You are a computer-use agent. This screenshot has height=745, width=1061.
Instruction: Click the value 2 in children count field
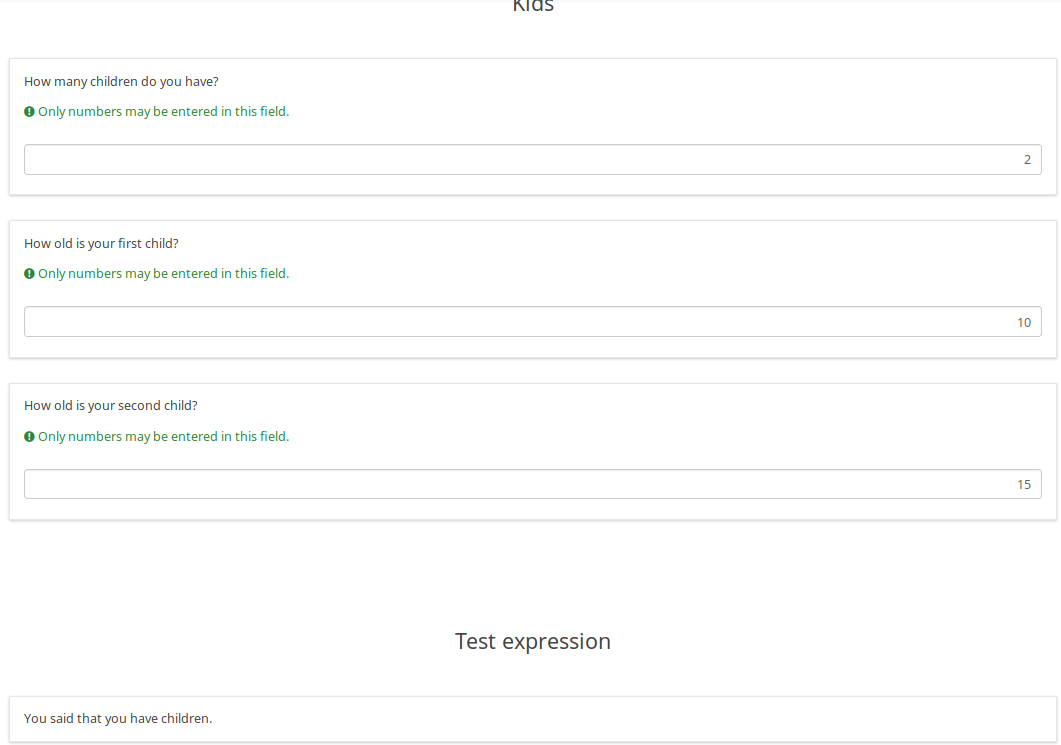pos(1027,160)
